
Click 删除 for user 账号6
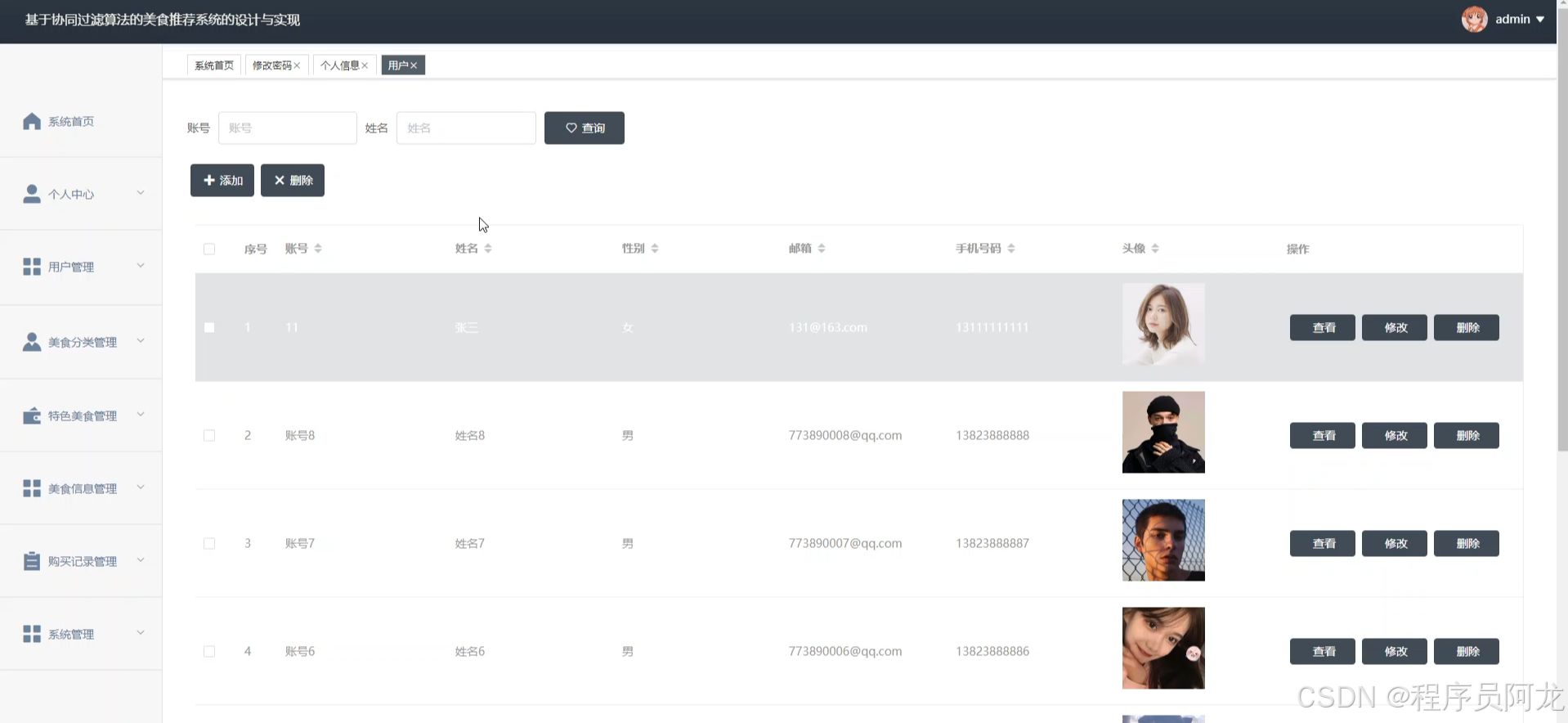[1467, 651]
